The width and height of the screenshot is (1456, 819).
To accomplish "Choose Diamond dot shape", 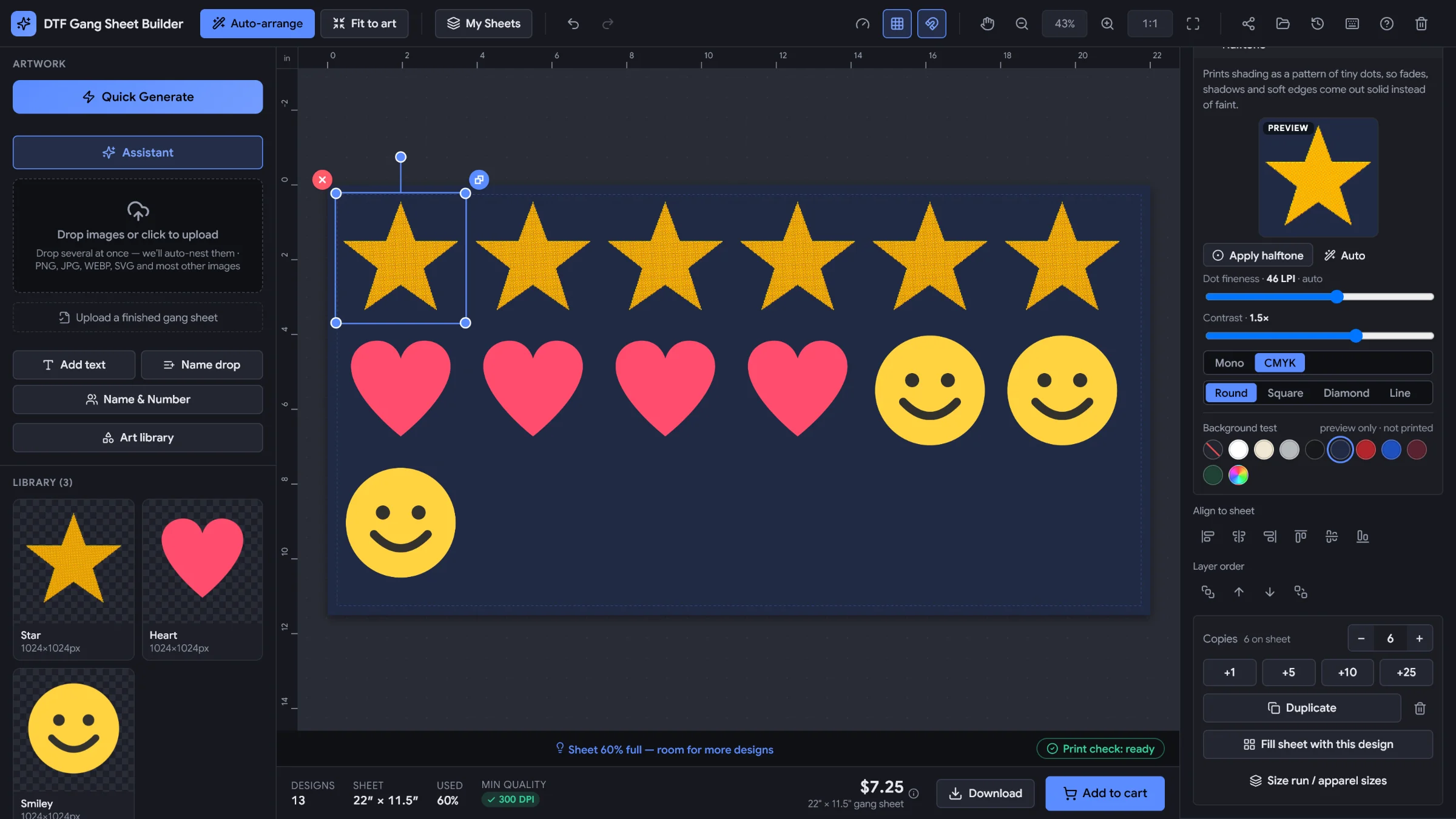I will click(1346, 393).
